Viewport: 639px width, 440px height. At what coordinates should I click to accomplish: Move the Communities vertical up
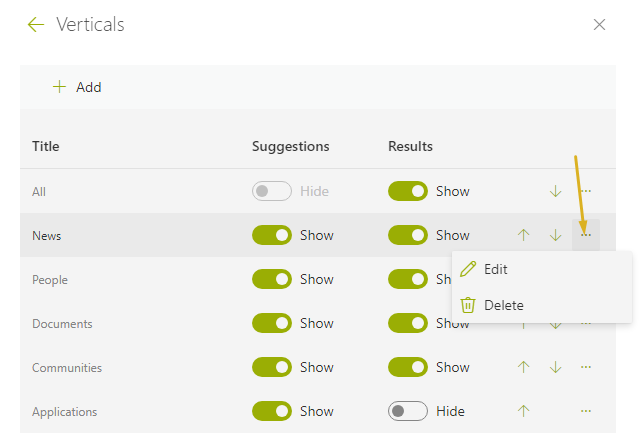(524, 367)
